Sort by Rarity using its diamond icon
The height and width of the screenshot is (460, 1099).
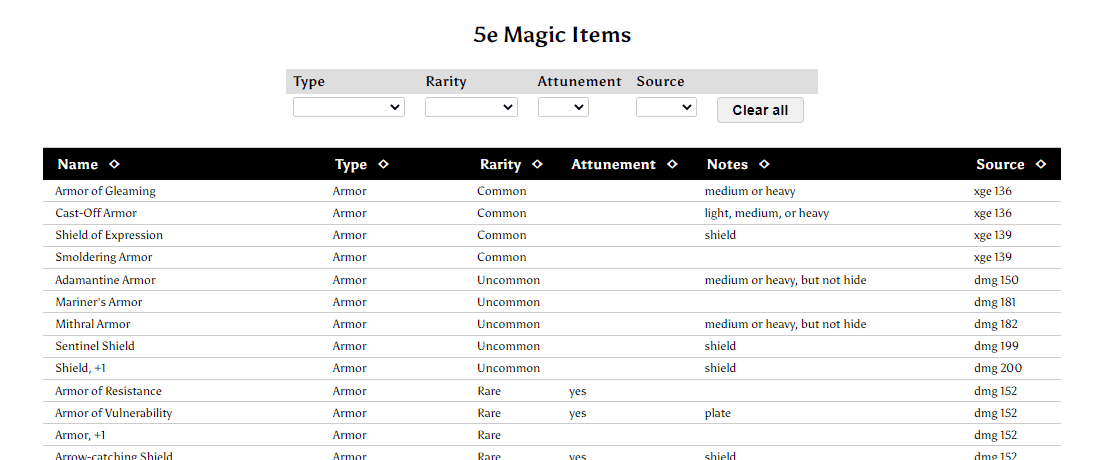click(x=538, y=164)
